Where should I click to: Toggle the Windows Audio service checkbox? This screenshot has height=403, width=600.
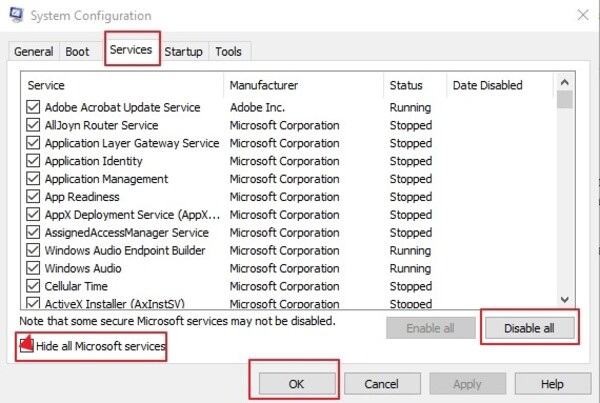click(33, 269)
